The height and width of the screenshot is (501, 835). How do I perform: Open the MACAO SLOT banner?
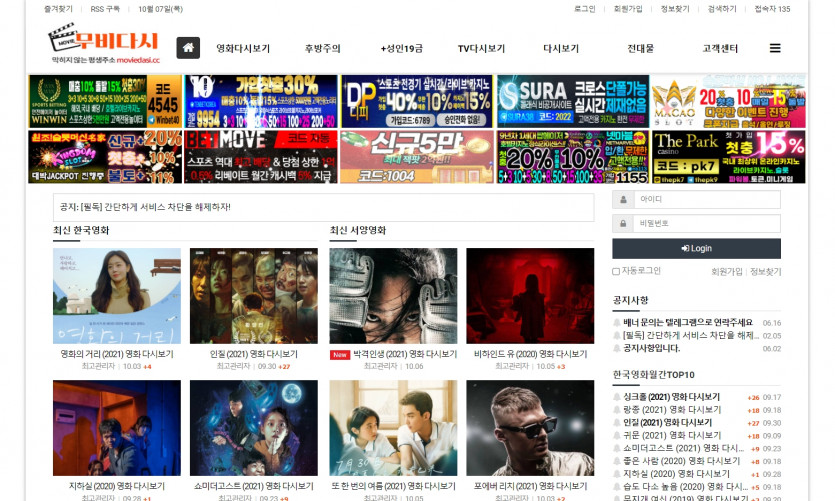728,102
